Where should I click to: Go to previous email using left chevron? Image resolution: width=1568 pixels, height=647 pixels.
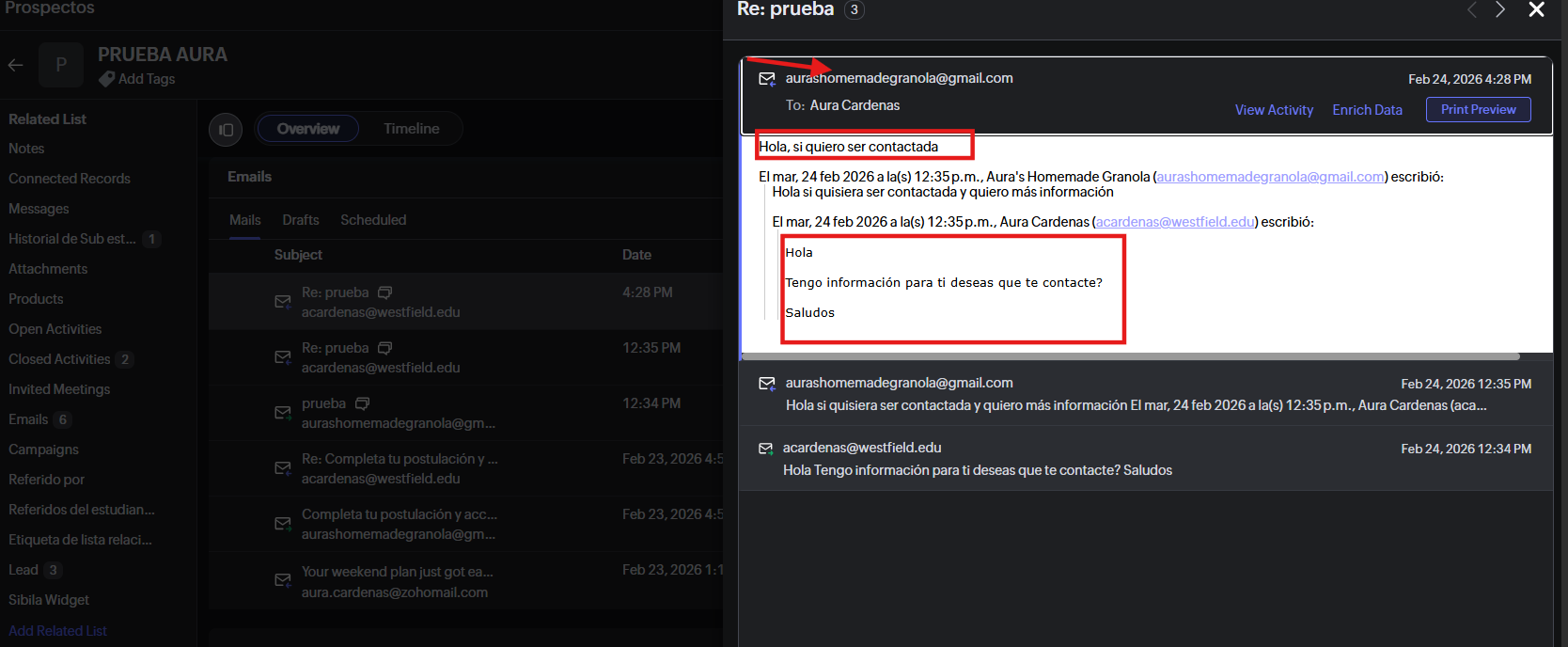pos(1472,9)
